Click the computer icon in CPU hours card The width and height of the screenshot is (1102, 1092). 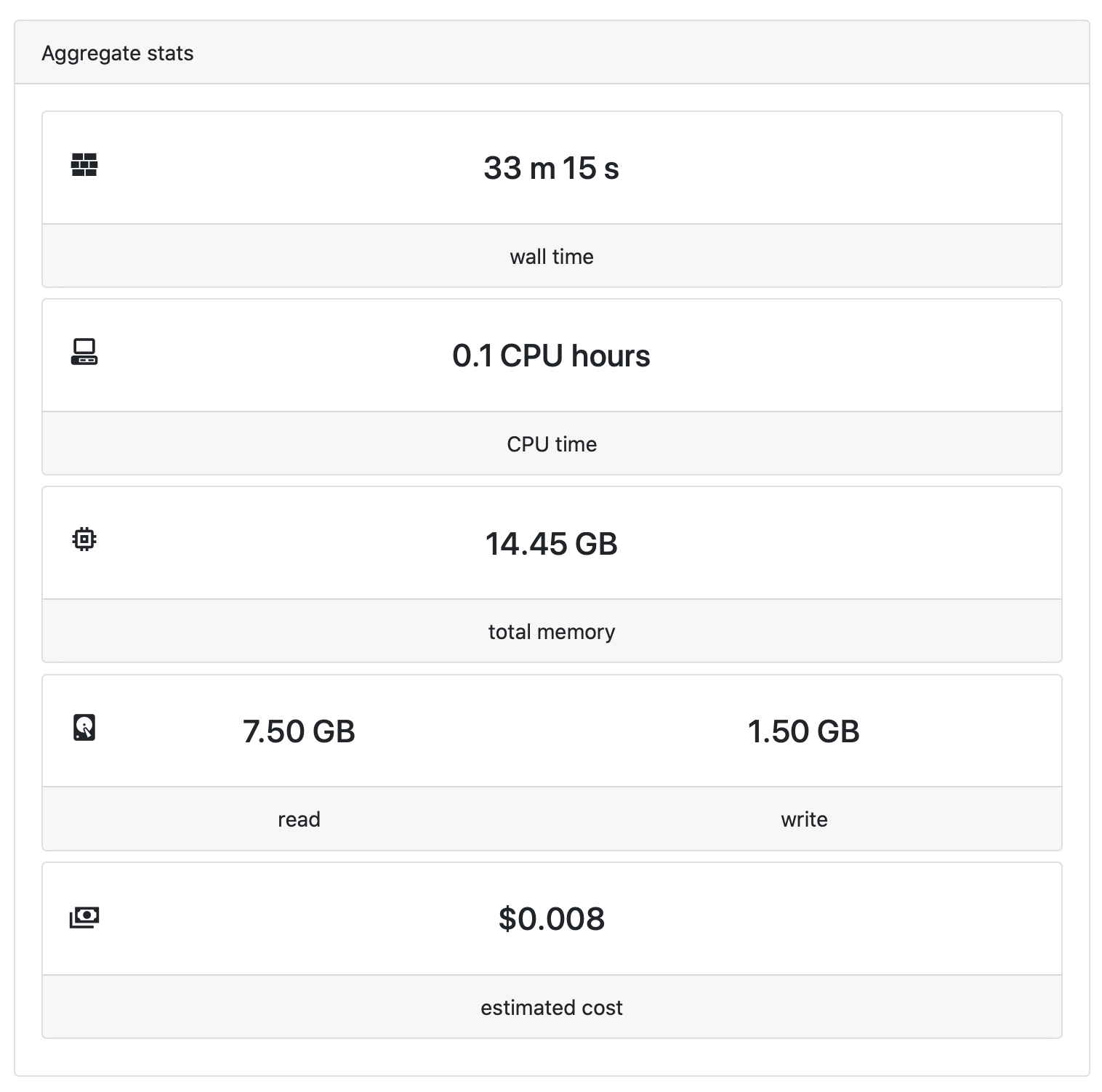[x=84, y=352]
